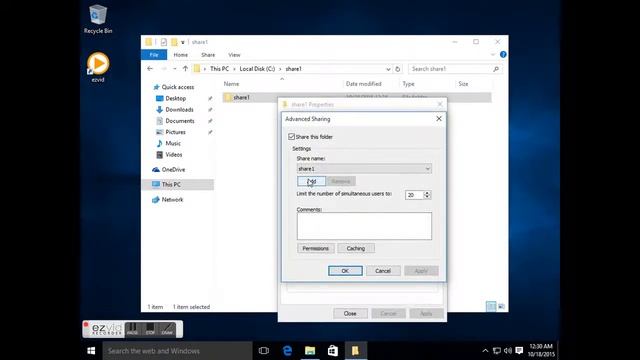Stop the ezvid recording
640x360 pixels.
pyautogui.click(x=150, y=329)
